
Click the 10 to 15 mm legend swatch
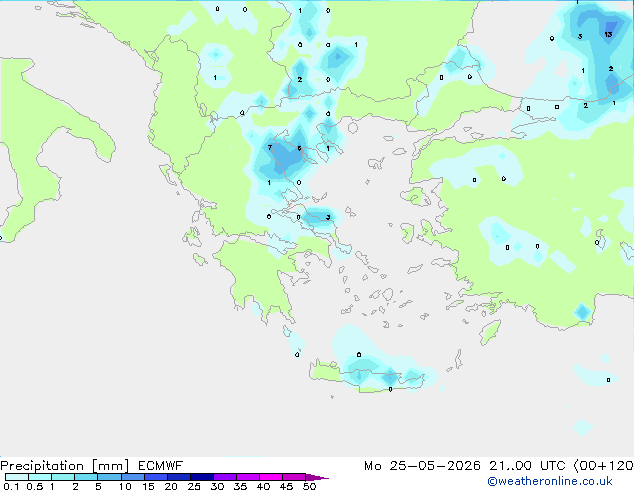[x=132, y=477]
